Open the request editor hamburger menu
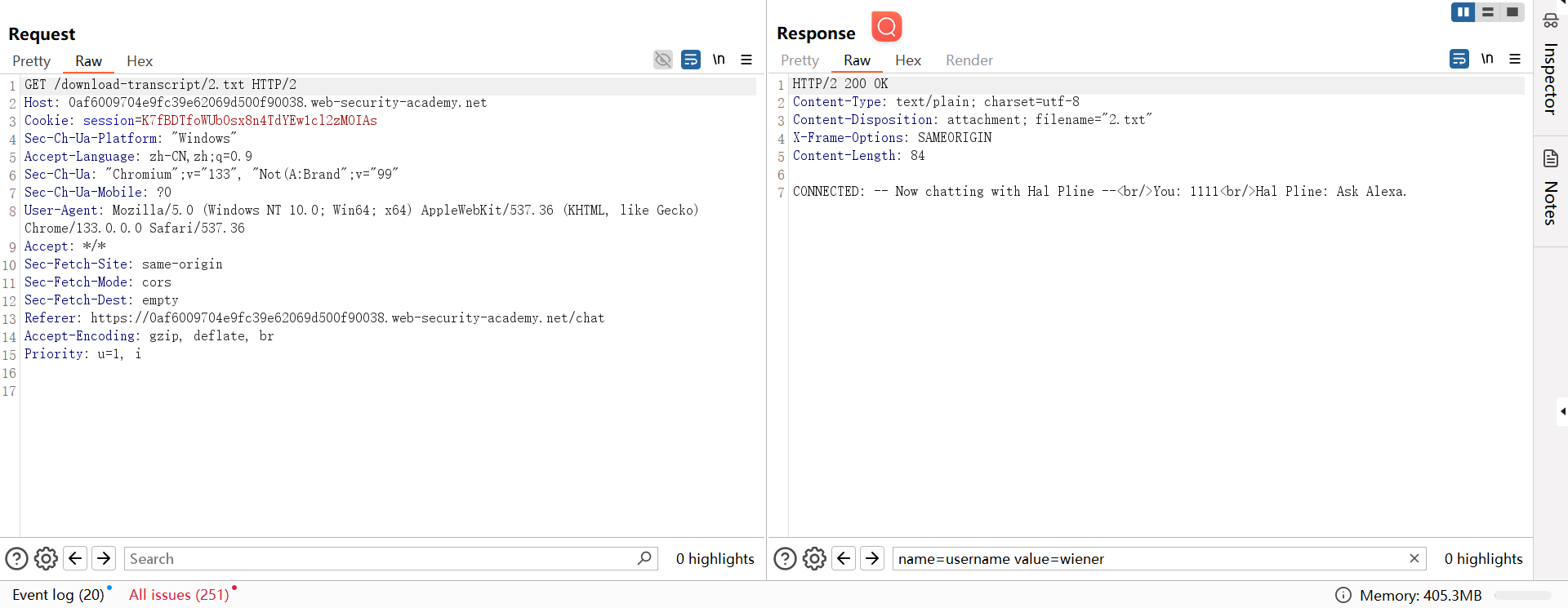Screen dimensions: 1568x608 (x=746, y=60)
